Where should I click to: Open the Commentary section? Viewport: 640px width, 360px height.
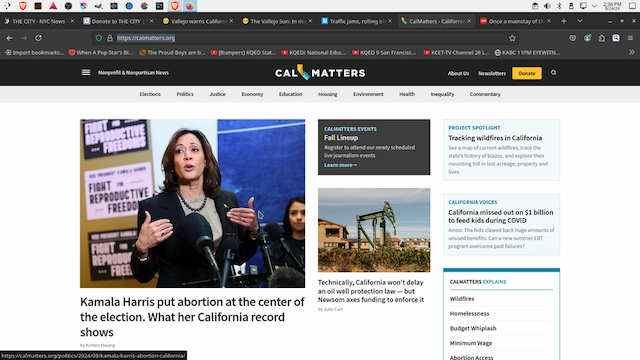485,94
